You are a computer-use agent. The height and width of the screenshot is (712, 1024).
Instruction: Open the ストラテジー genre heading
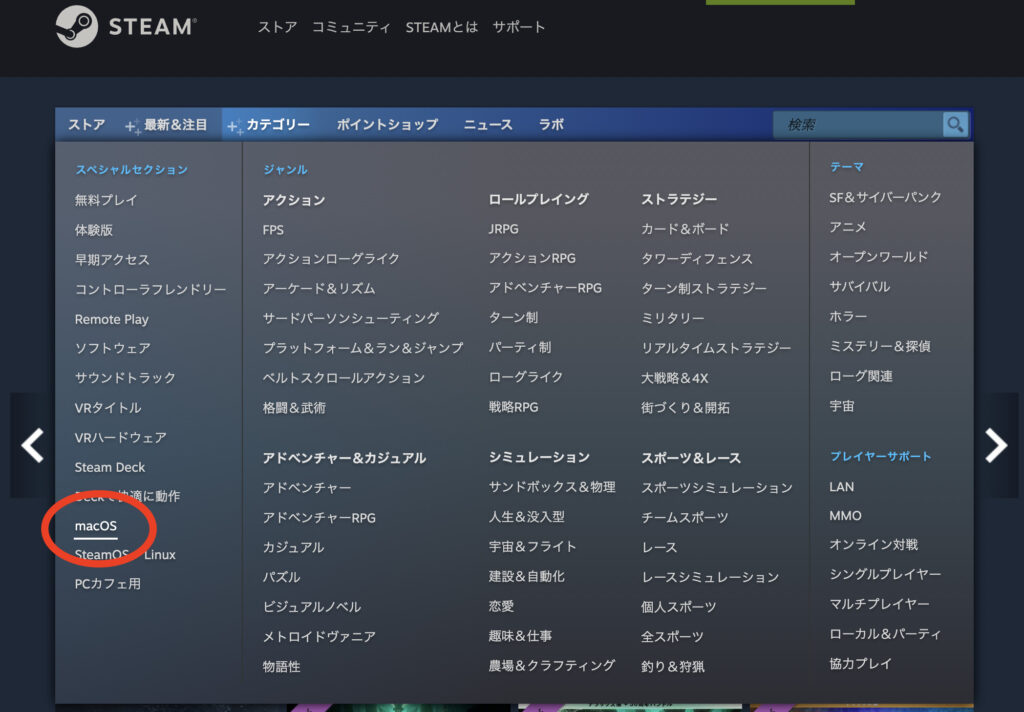click(679, 199)
